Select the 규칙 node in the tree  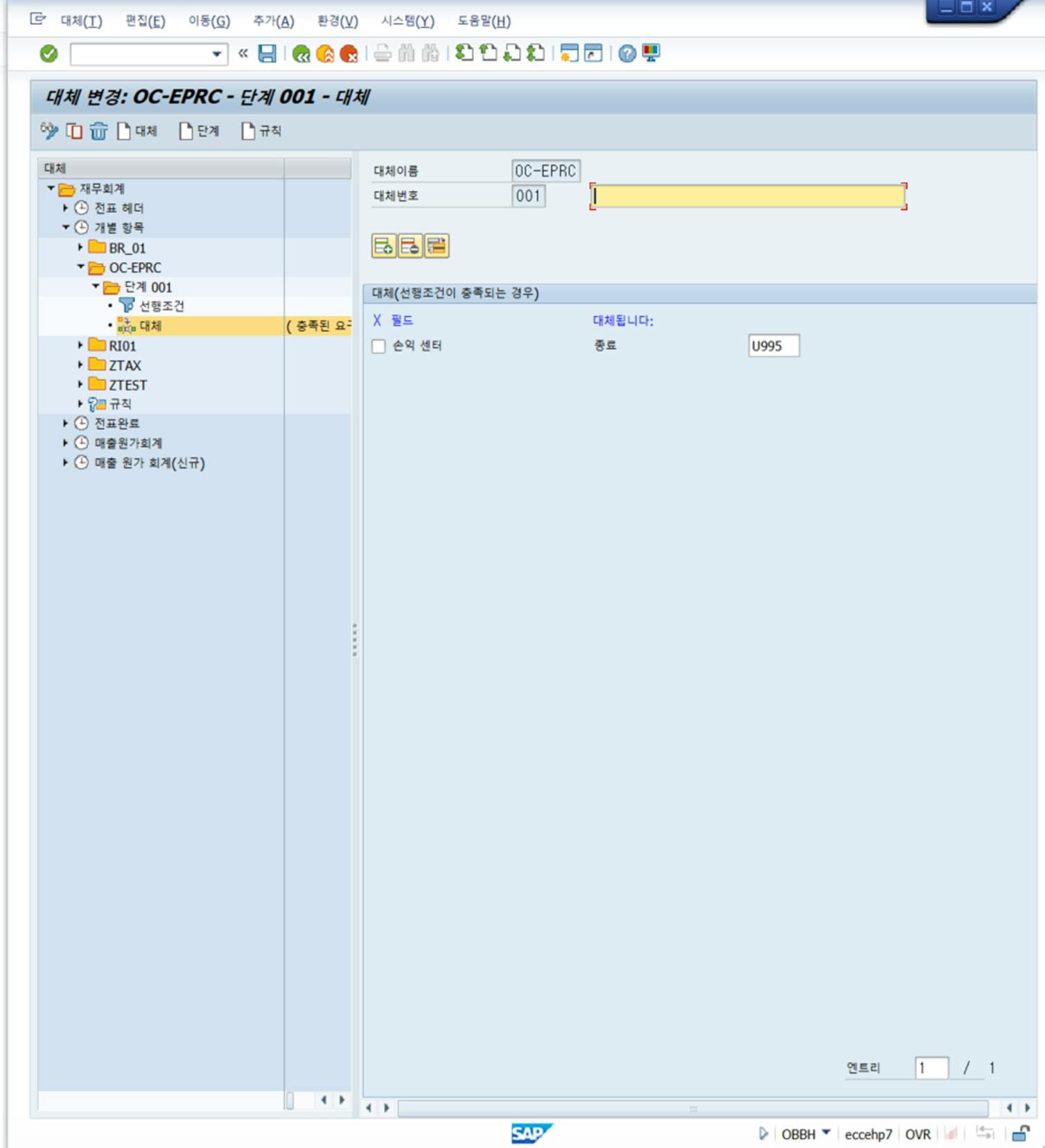[x=120, y=404]
